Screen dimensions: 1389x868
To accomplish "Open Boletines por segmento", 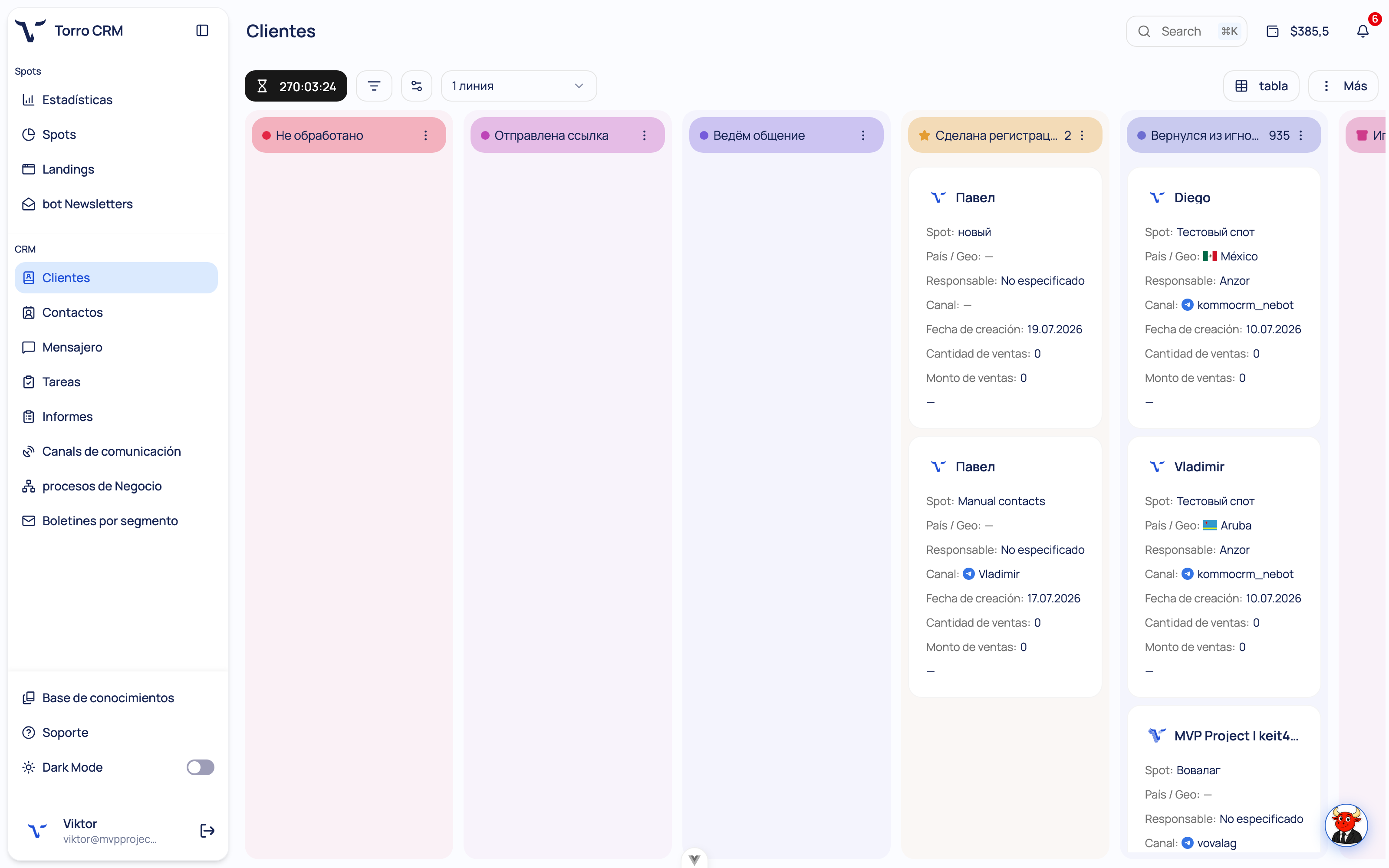I will click(x=116, y=521).
